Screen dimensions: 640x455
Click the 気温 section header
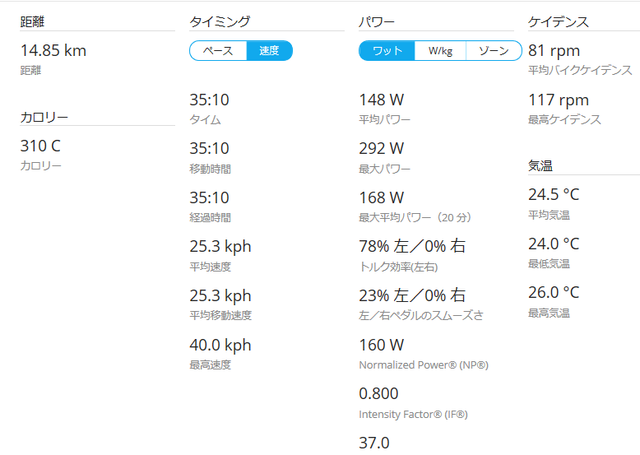[541, 166]
